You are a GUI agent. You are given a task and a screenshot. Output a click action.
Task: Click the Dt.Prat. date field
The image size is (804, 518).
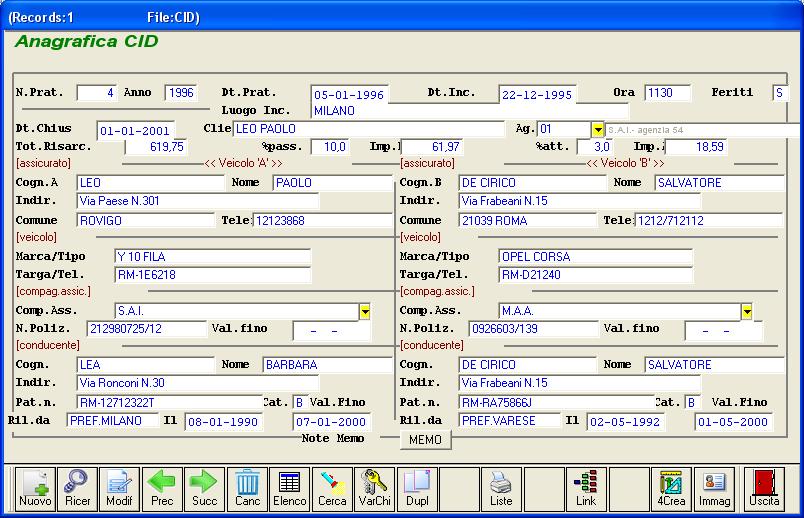coord(349,94)
